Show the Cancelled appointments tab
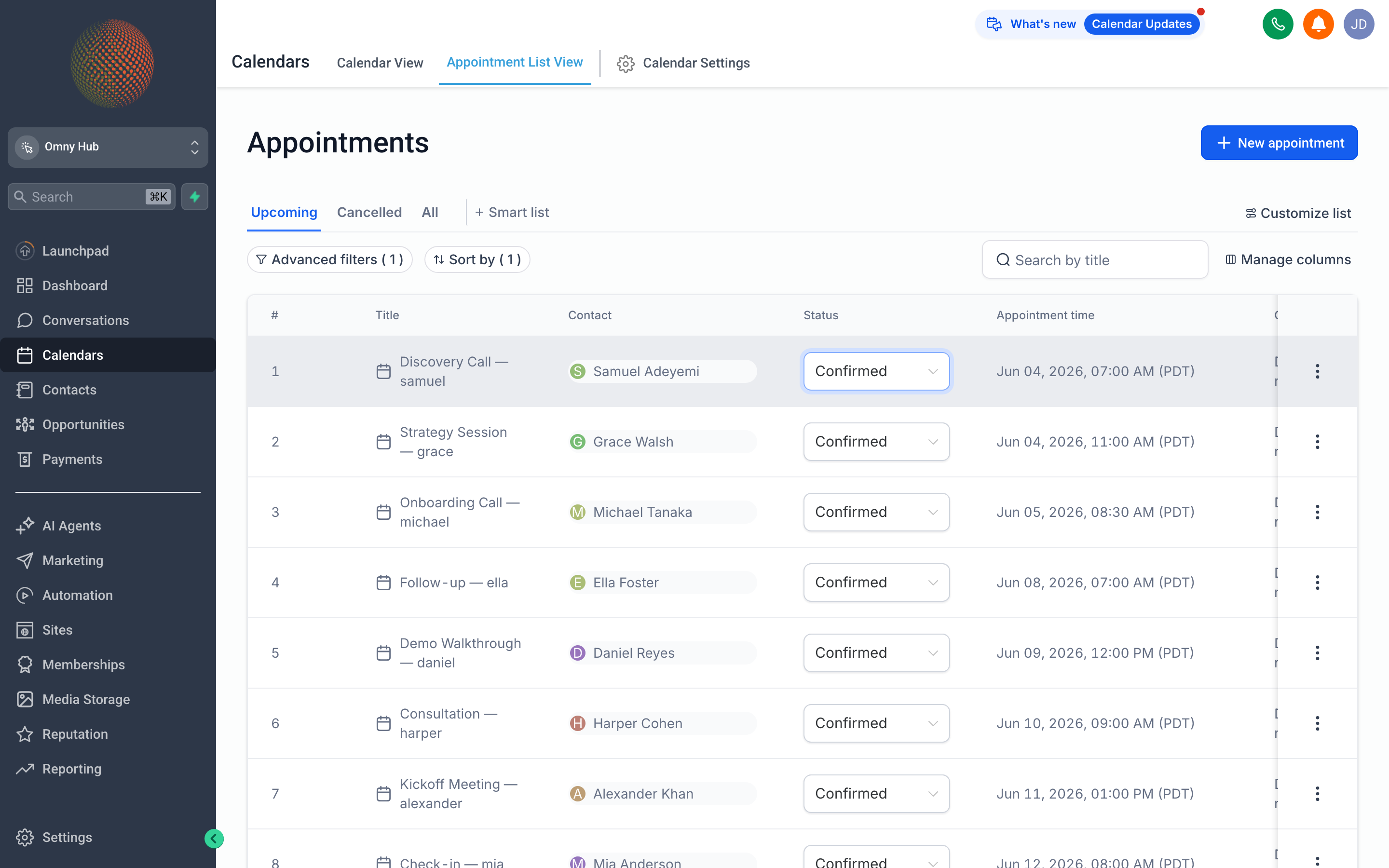This screenshot has width=1389, height=868. [369, 212]
